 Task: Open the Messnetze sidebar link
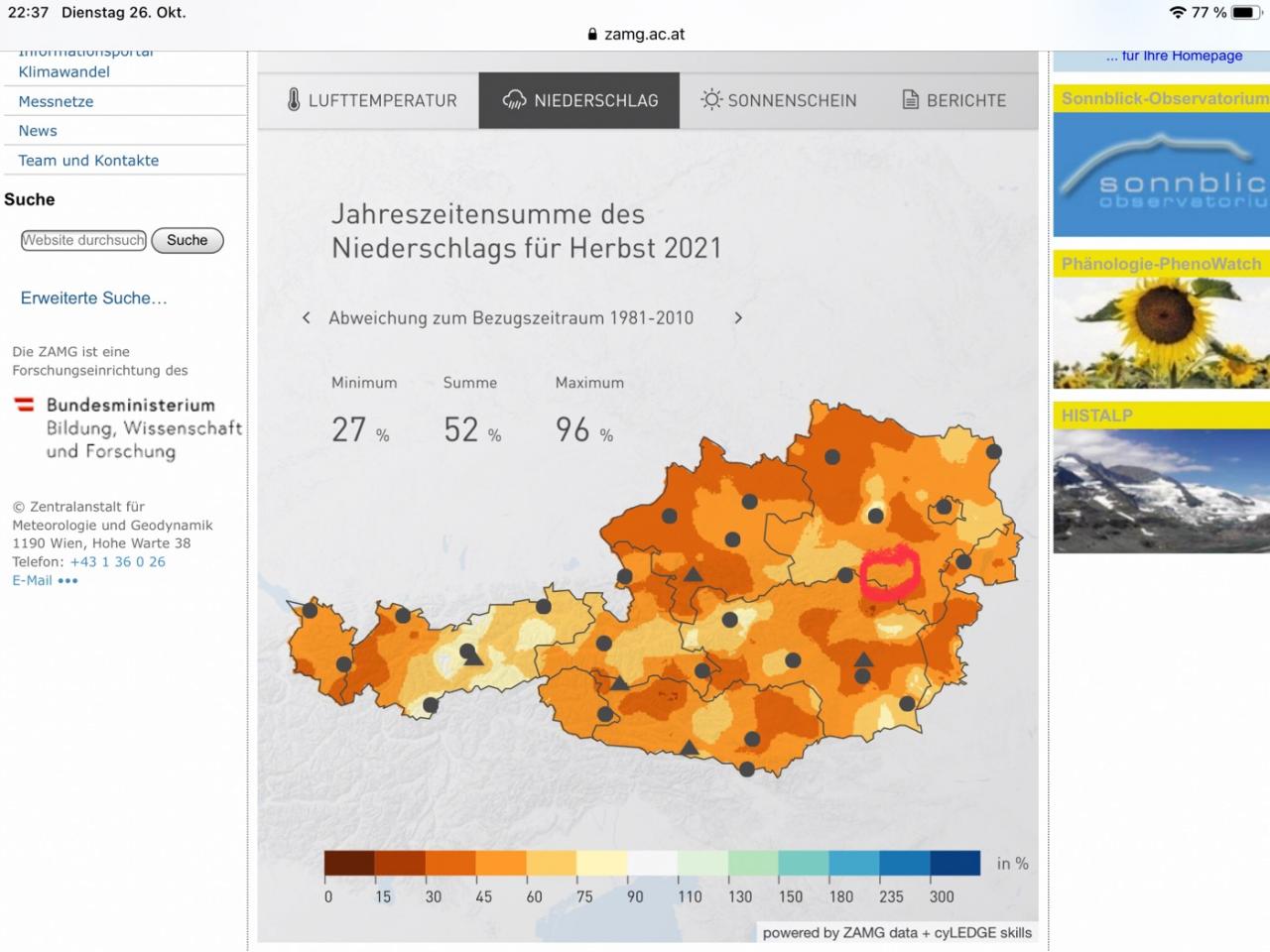click(56, 101)
